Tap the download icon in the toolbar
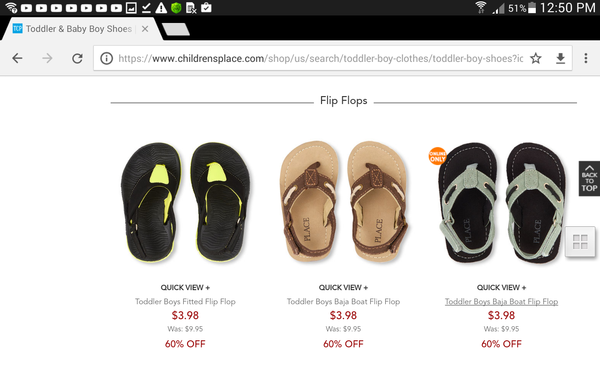600x375 pixels. (560, 58)
